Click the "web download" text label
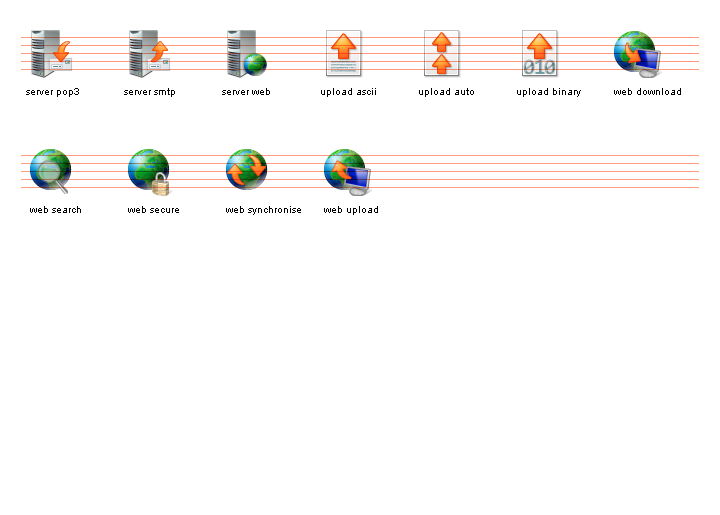 (647, 92)
